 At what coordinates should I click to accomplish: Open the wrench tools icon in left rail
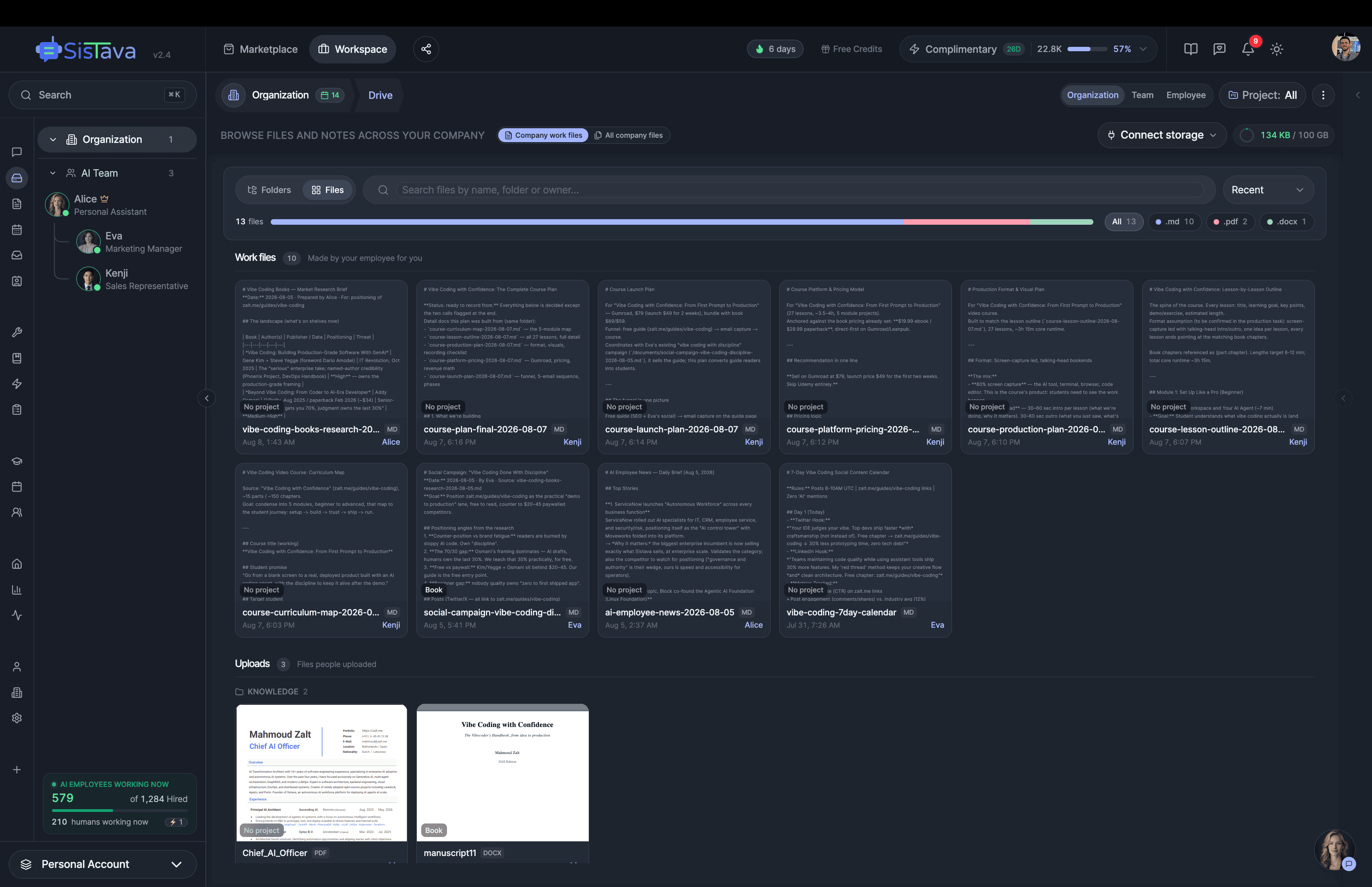point(17,332)
